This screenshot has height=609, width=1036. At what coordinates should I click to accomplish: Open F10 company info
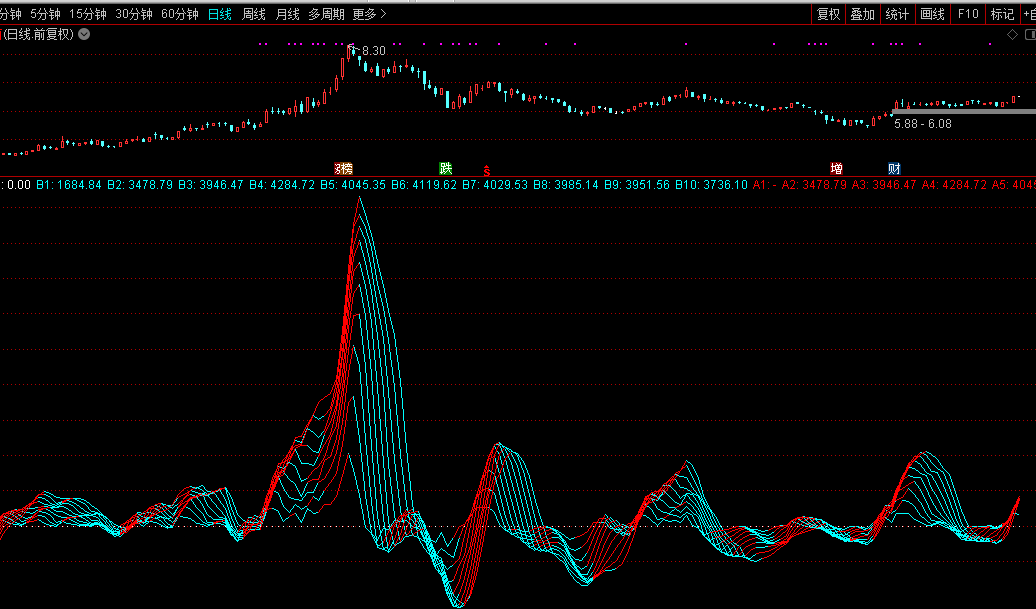click(967, 14)
